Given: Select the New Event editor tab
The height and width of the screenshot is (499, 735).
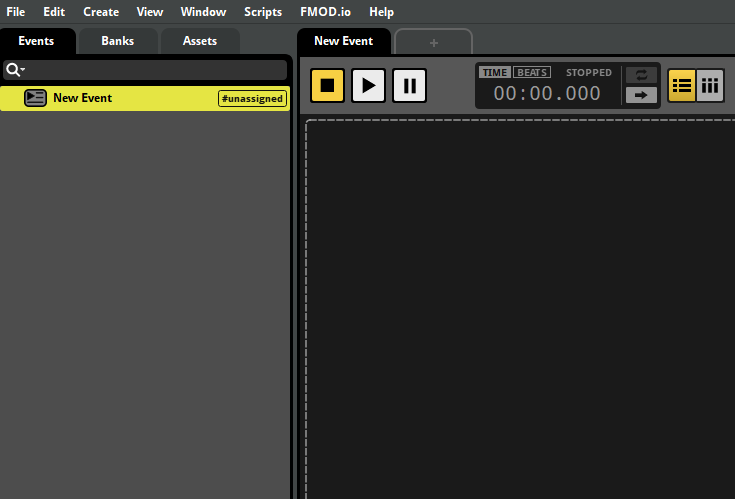Looking at the screenshot, I should click(x=344, y=41).
